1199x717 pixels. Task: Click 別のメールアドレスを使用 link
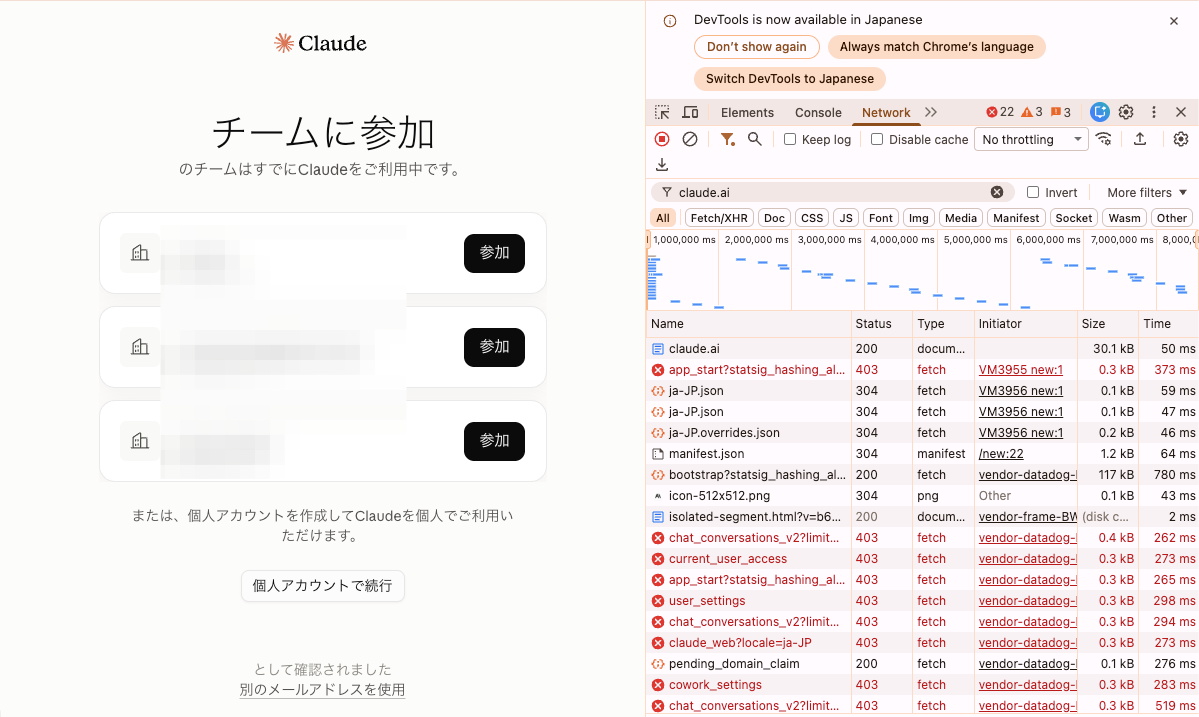[x=322, y=689]
